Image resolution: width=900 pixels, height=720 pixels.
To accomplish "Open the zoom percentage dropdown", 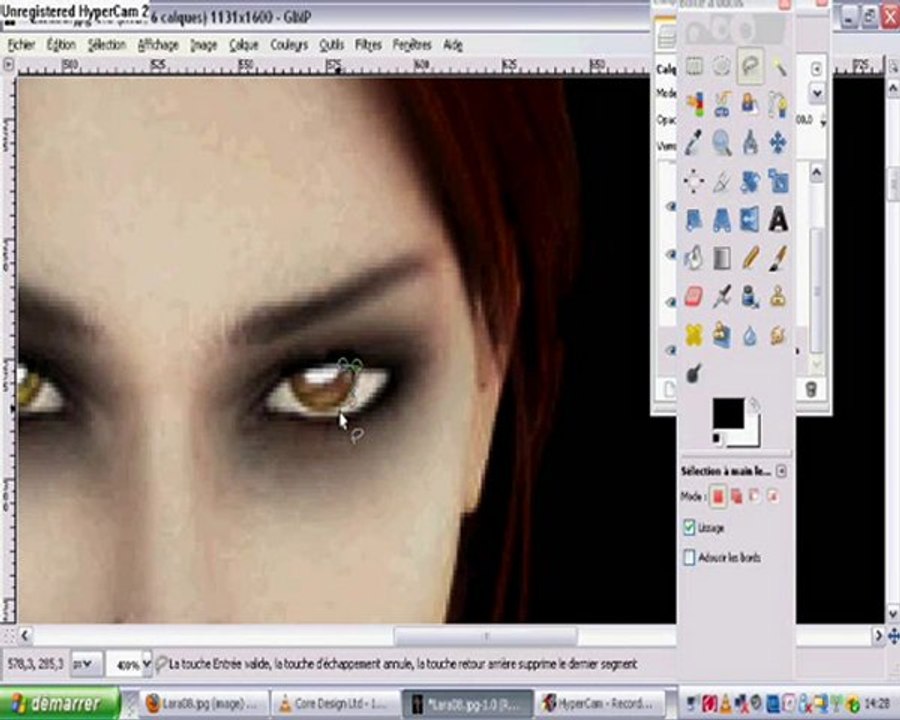I will [146, 664].
